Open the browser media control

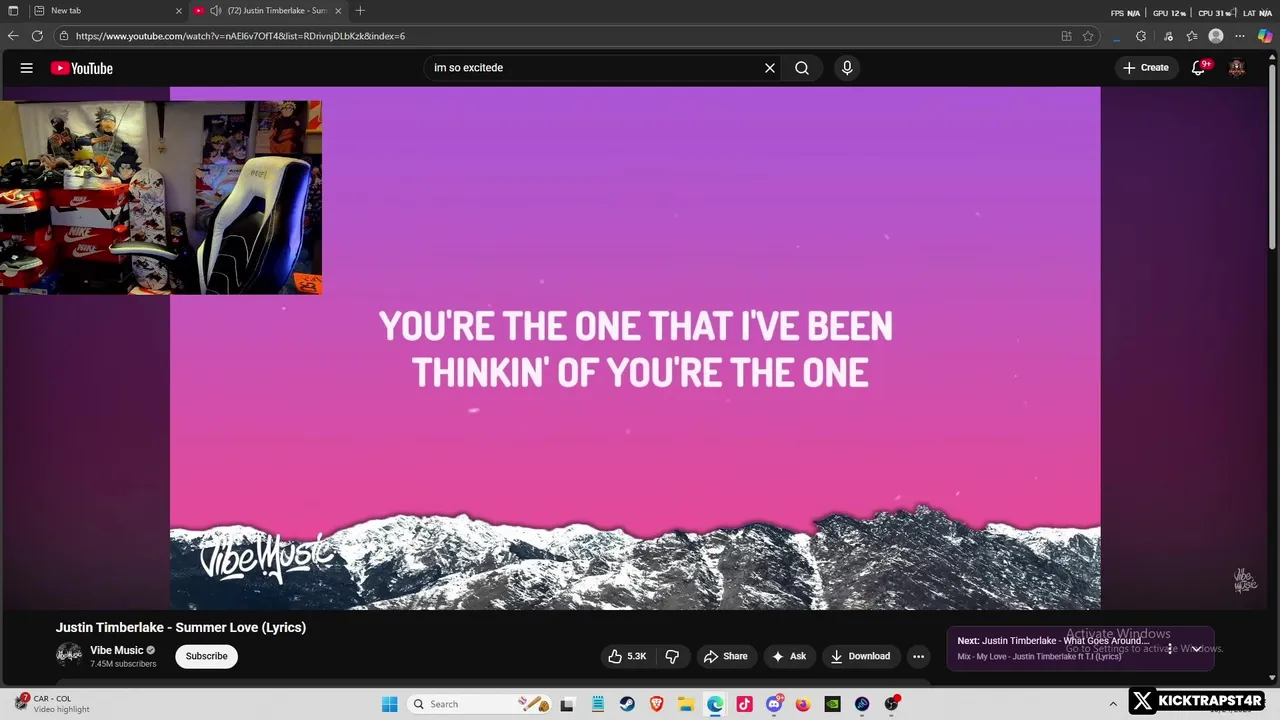pyautogui.click(x=1166, y=36)
